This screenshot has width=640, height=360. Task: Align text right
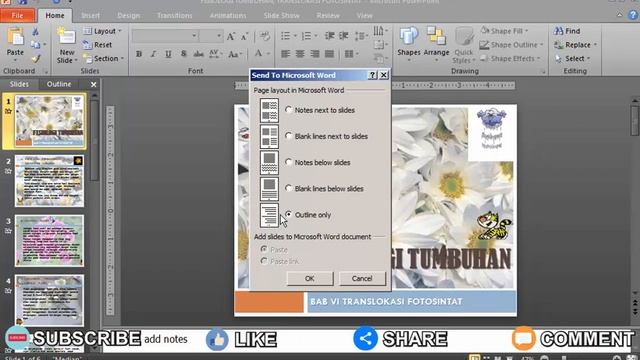(315, 54)
